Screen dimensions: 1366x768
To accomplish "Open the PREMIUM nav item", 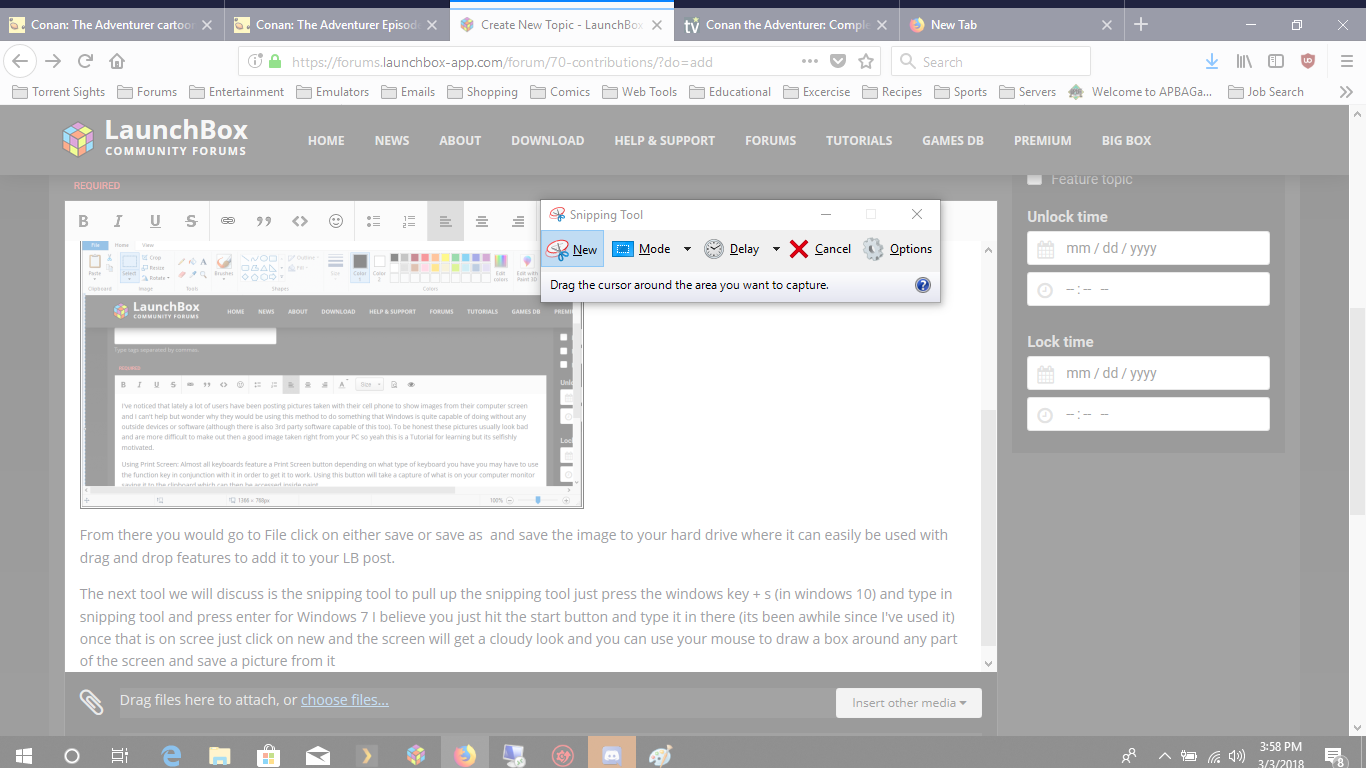I will point(1042,141).
